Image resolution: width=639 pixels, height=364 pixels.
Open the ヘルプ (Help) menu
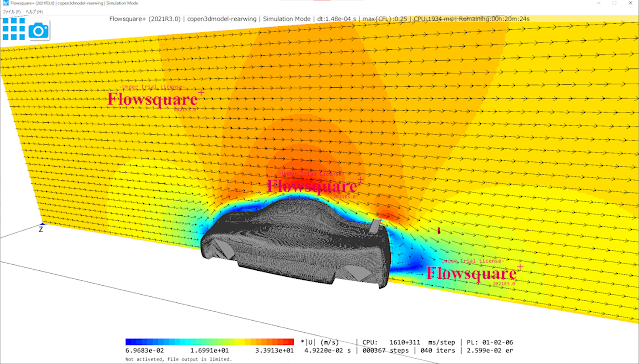(x=34, y=12)
